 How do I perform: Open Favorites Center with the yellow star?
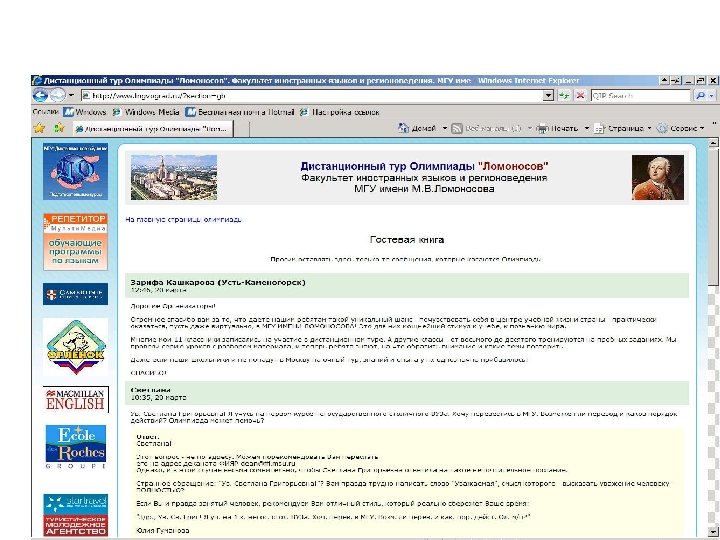(39, 128)
